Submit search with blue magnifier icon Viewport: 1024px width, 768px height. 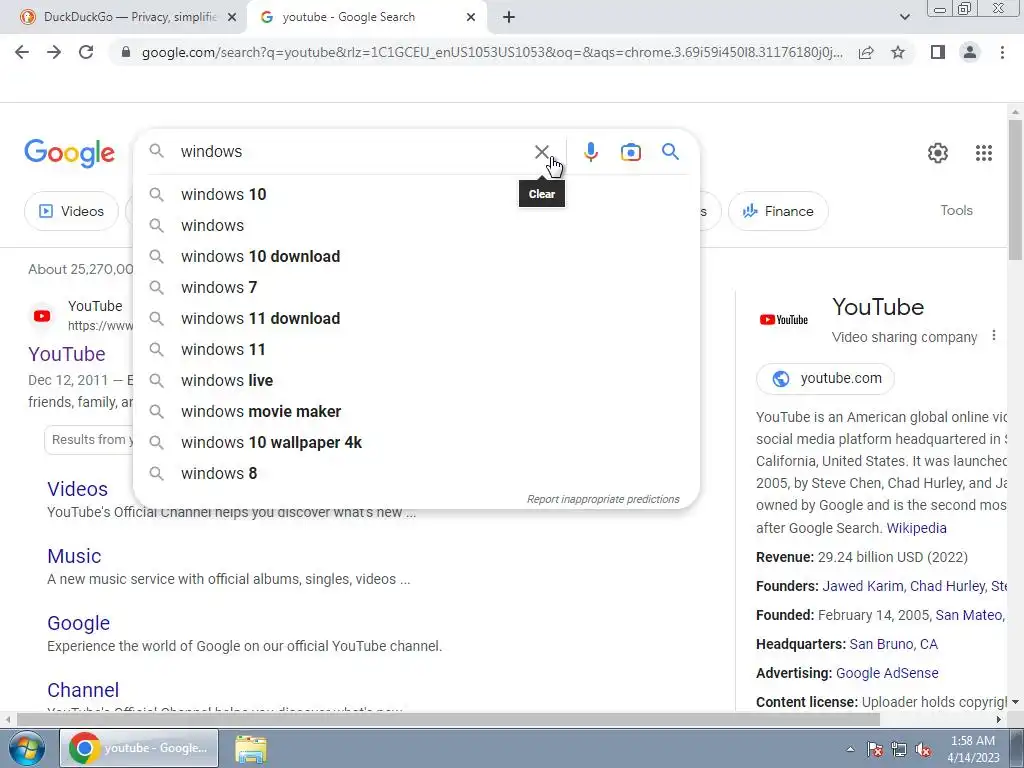coord(670,152)
